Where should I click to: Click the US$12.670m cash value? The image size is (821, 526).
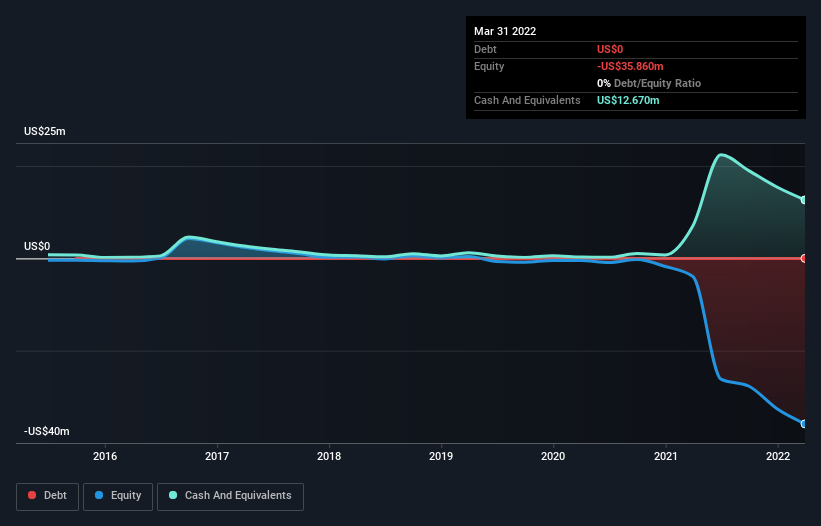point(628,100)
